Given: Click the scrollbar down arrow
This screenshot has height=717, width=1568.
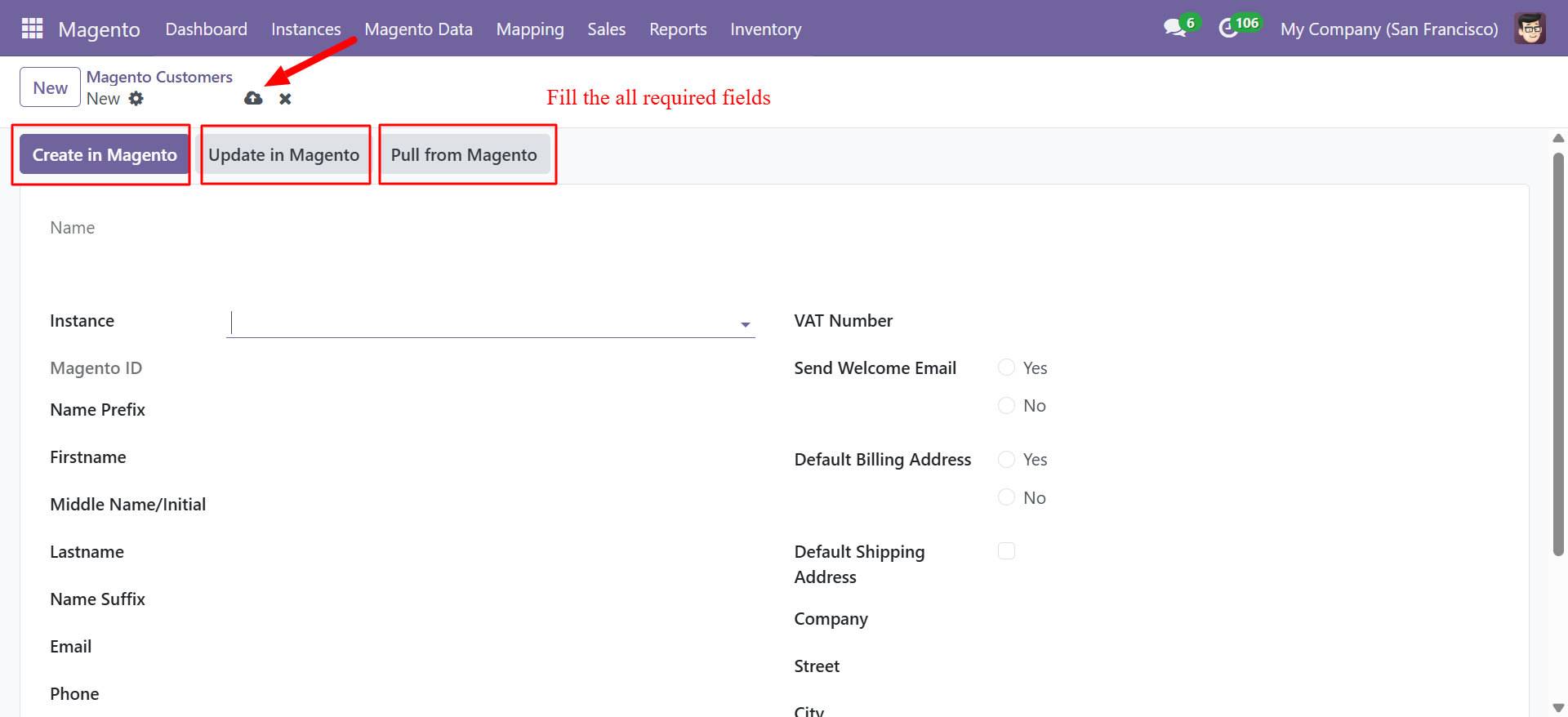Looking at the screenshot, I should click(1558, 708).
